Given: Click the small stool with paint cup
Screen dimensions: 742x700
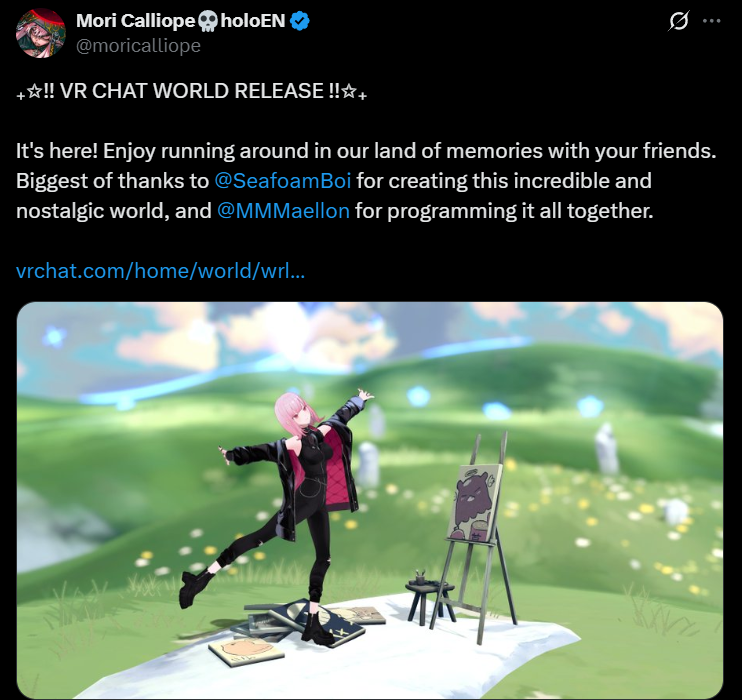Looking at the screenshot, I should point(428,599).
